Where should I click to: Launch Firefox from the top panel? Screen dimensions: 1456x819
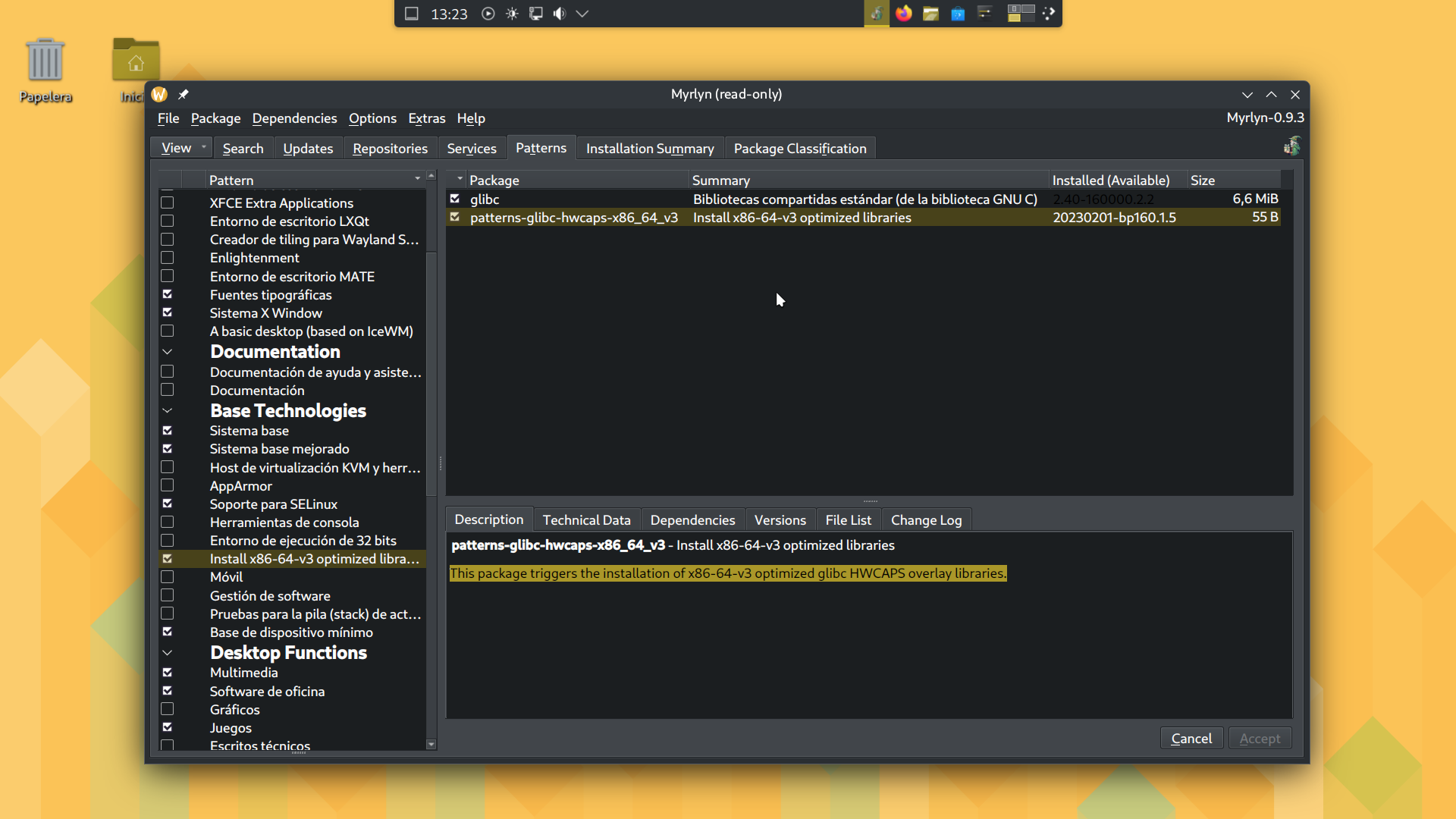tap(904, 14)
